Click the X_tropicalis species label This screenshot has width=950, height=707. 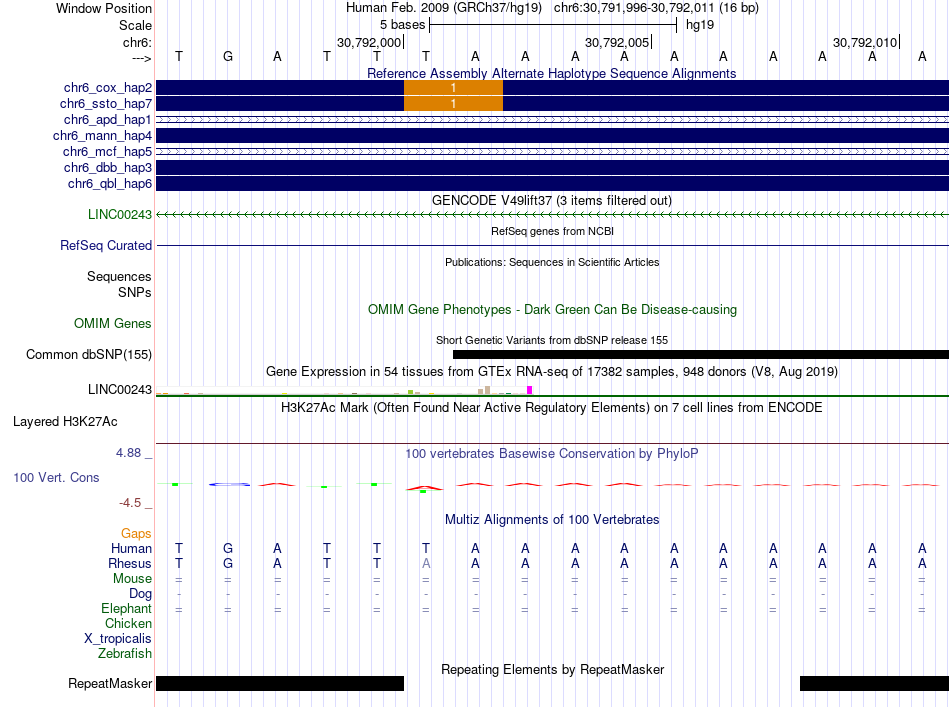[x=118, y=639]
